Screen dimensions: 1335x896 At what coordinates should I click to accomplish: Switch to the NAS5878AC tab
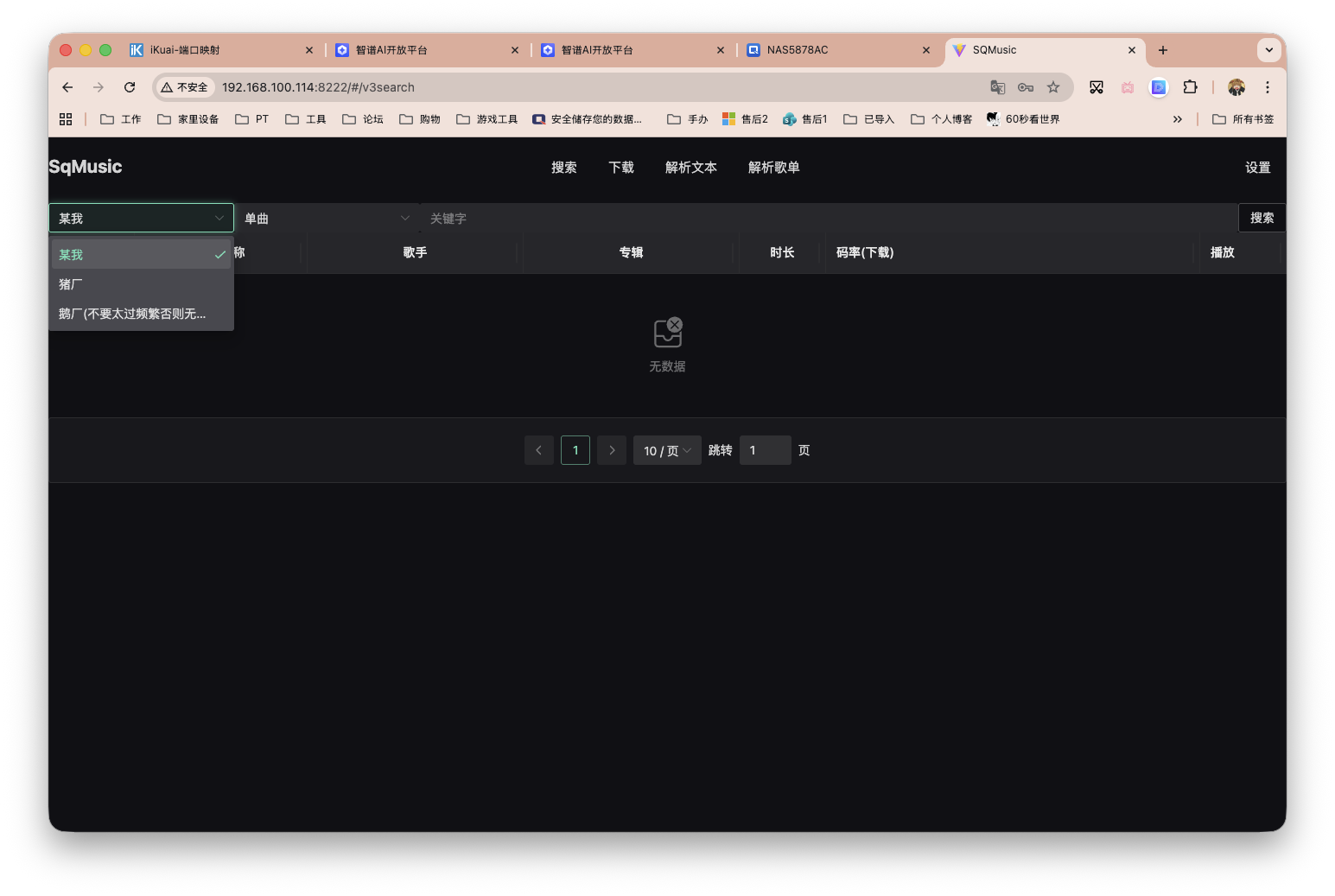click(x=830, y=50)
